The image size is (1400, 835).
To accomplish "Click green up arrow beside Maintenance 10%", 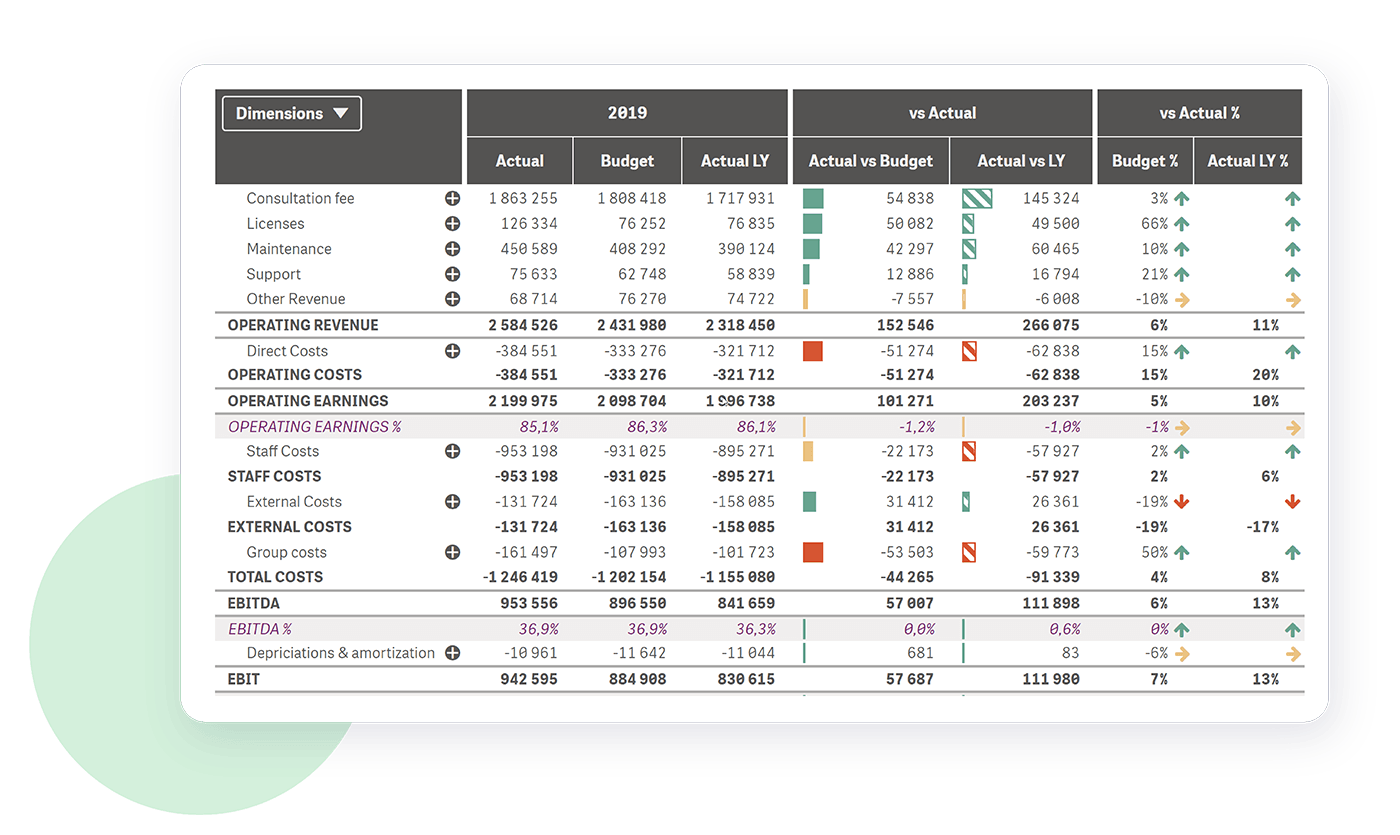I will point(1182,249).
